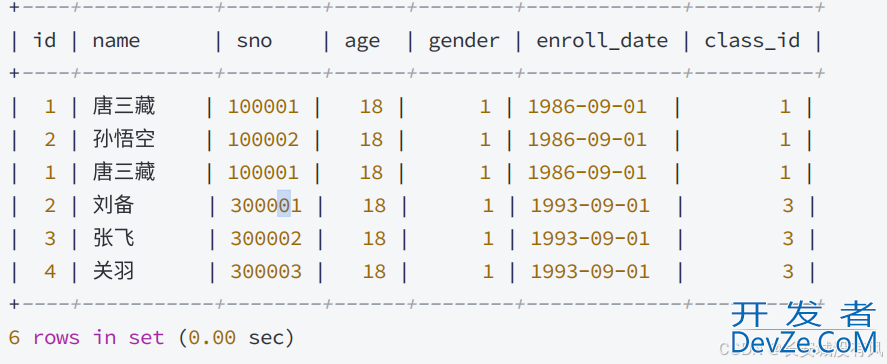Click the name 孙悟空 in the table
887x364 pixels.
tap(124, 139)
